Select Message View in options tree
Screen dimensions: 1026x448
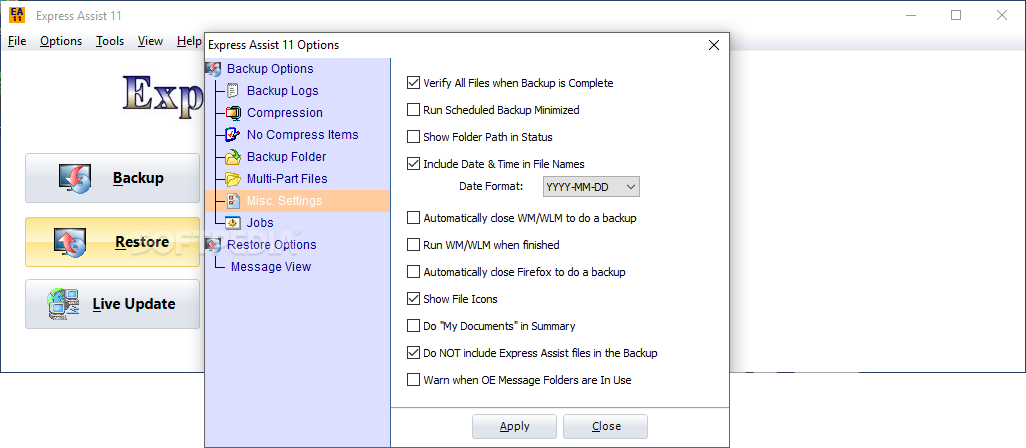coord(271,267)
